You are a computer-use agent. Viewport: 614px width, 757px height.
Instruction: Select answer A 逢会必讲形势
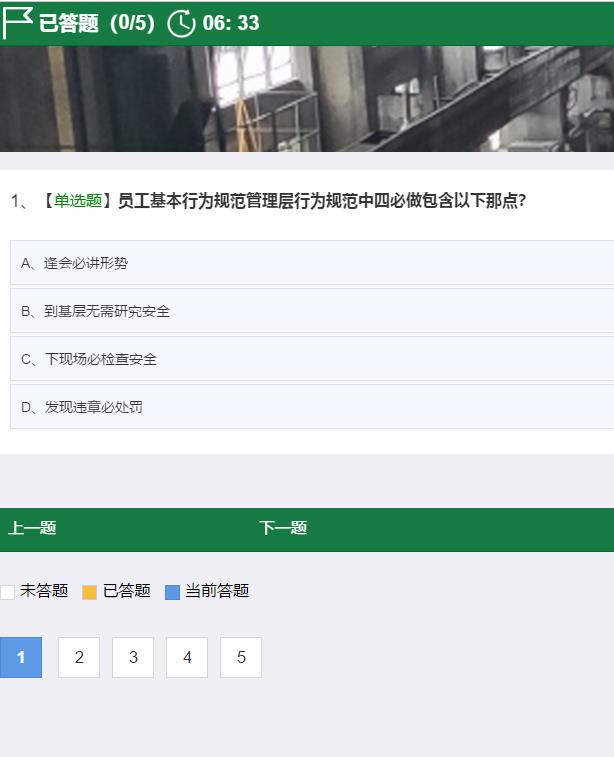click(x=312, y=263)
